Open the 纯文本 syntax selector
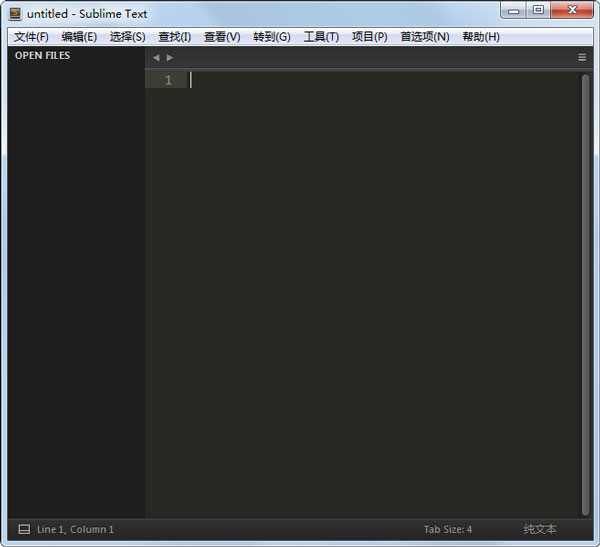Screen dimensions: 600x547 pyautogui.click(x=540, y=529)
